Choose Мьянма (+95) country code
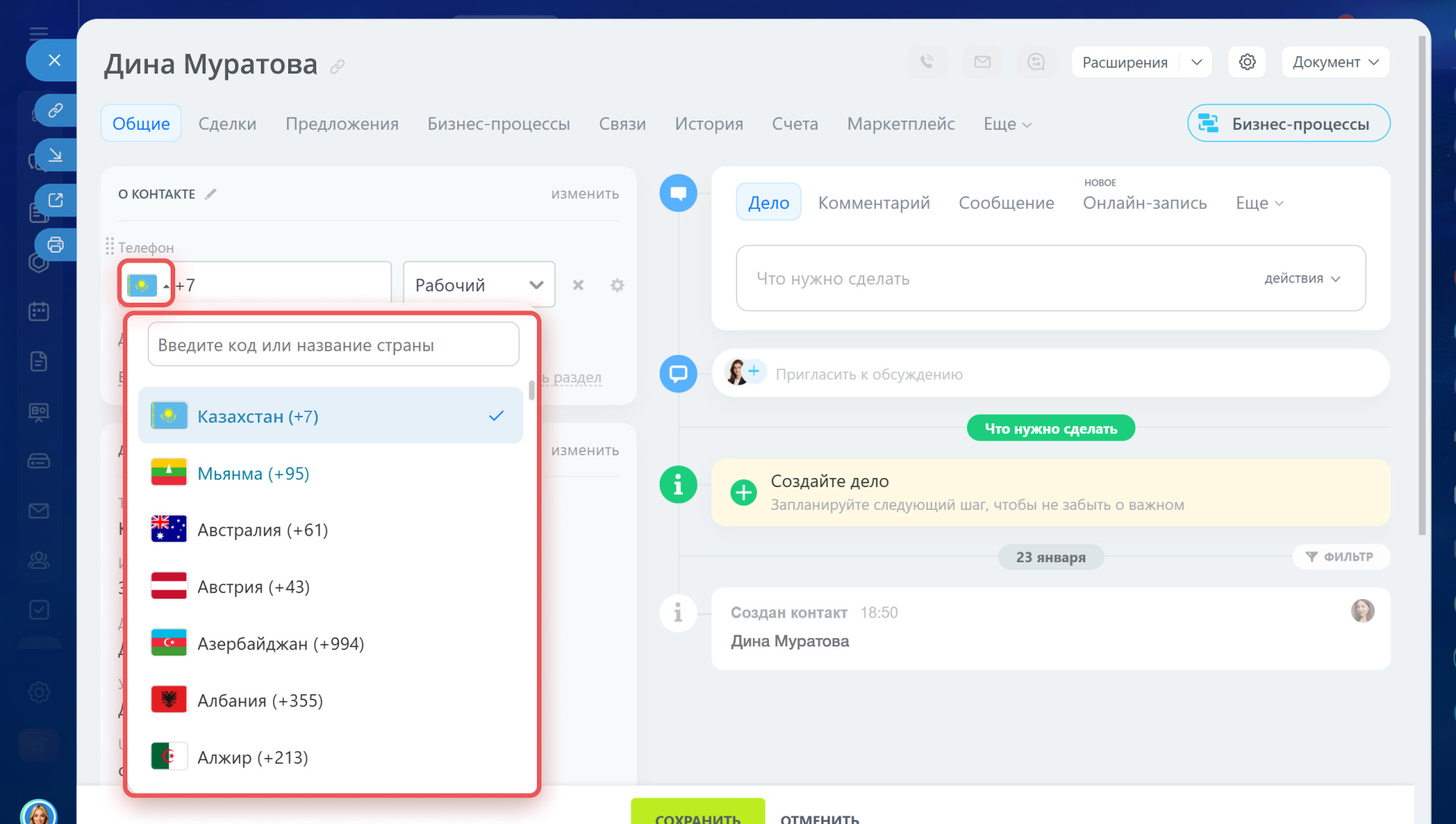The image size is (1456, 824). (x=253, y=473)
